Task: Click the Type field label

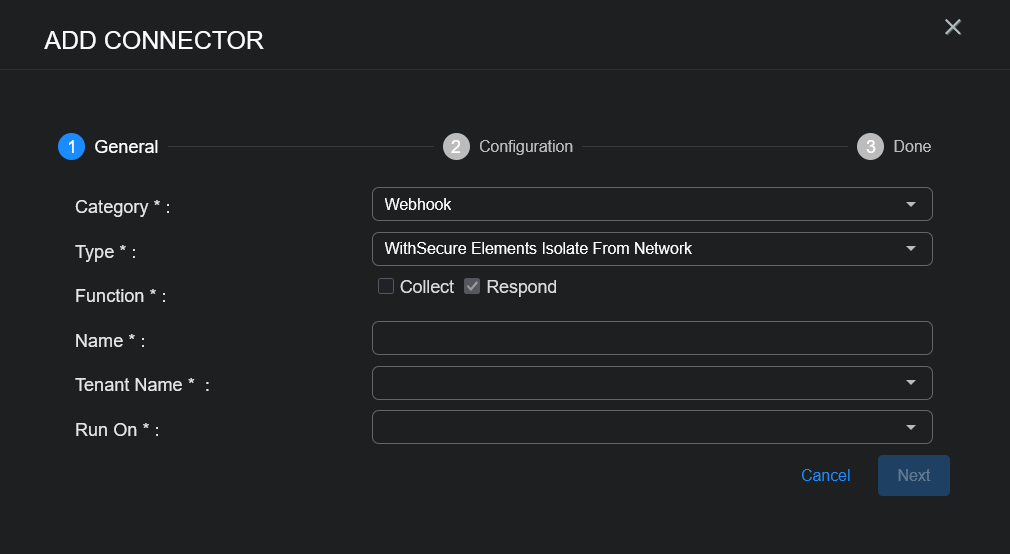Action: [x=95, y=252]
